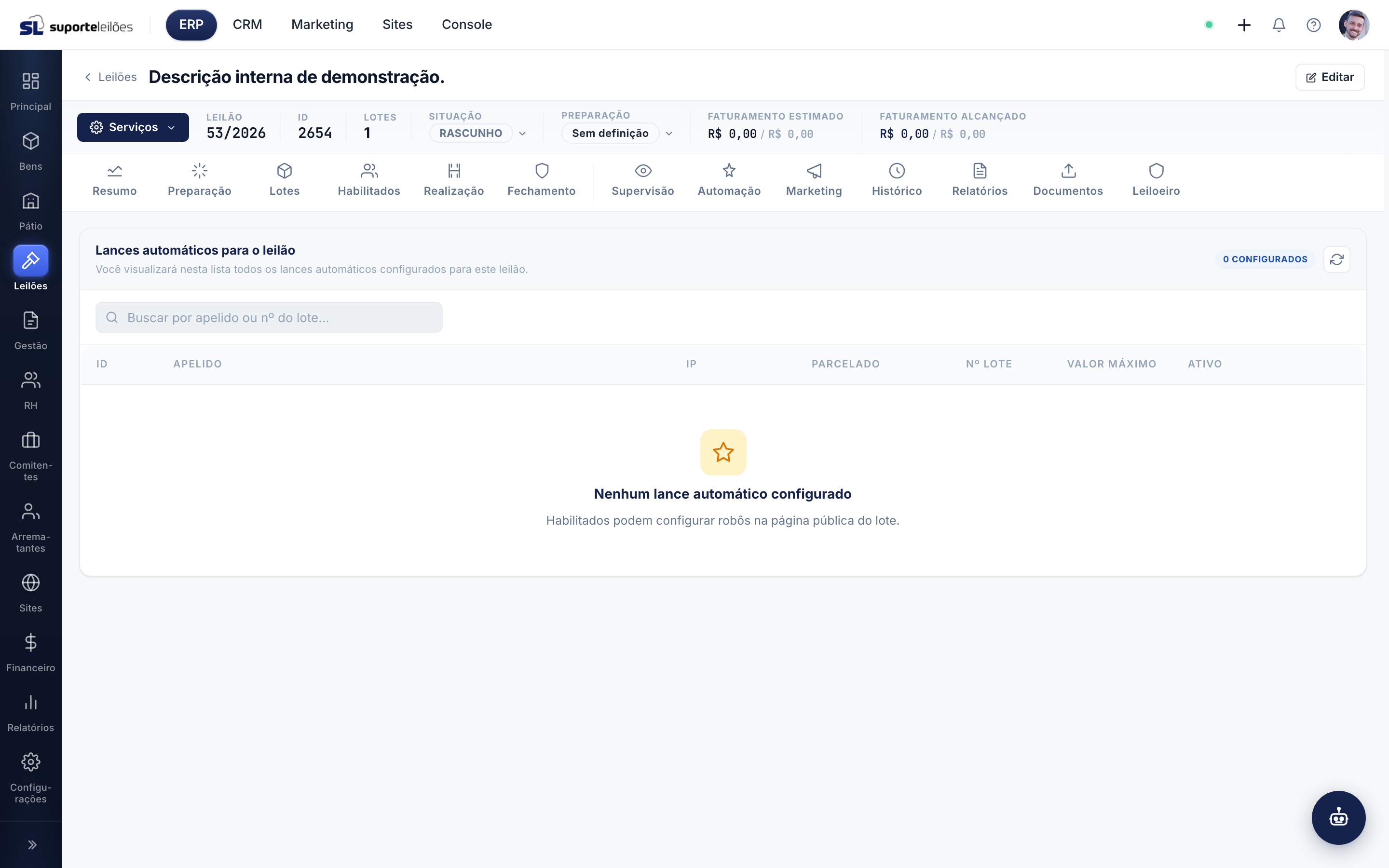This screenshot has height=868, width=1389.
Task: Open the Resumo tab
Action: (114, 180)
